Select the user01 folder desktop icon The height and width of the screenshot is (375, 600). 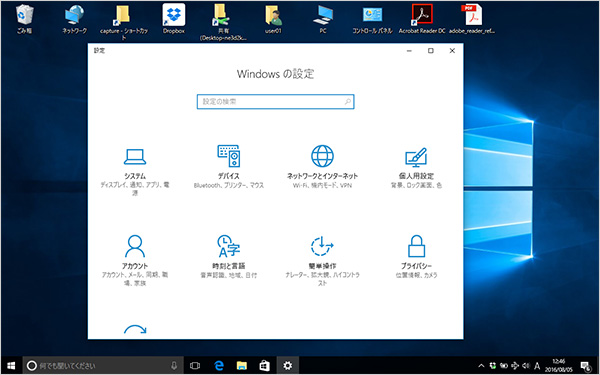(273, 19)
